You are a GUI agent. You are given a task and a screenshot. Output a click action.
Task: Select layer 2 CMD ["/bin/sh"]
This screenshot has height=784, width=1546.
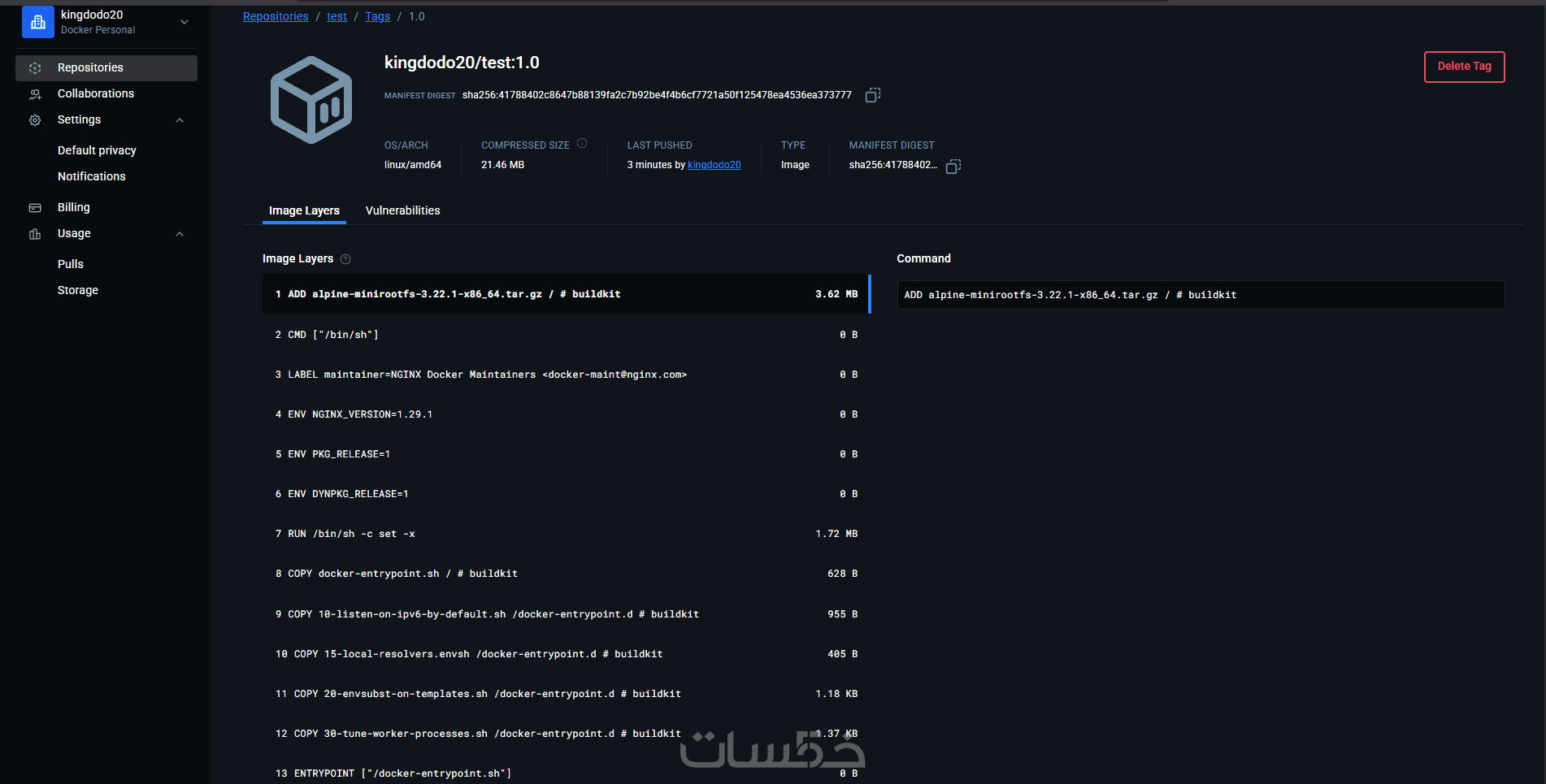[x=567, y=335]
